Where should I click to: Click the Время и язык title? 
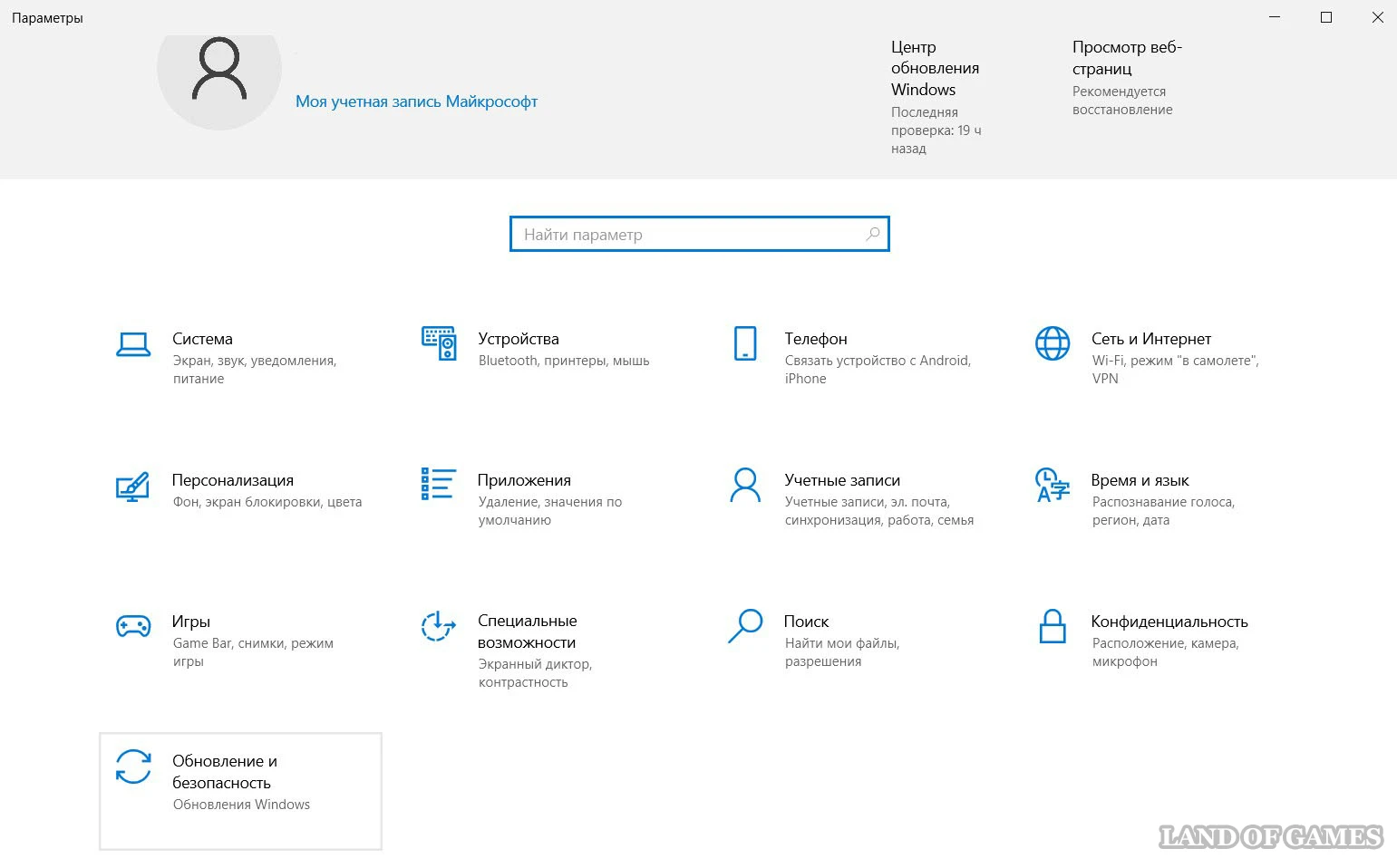click(x=1140, y=480)
